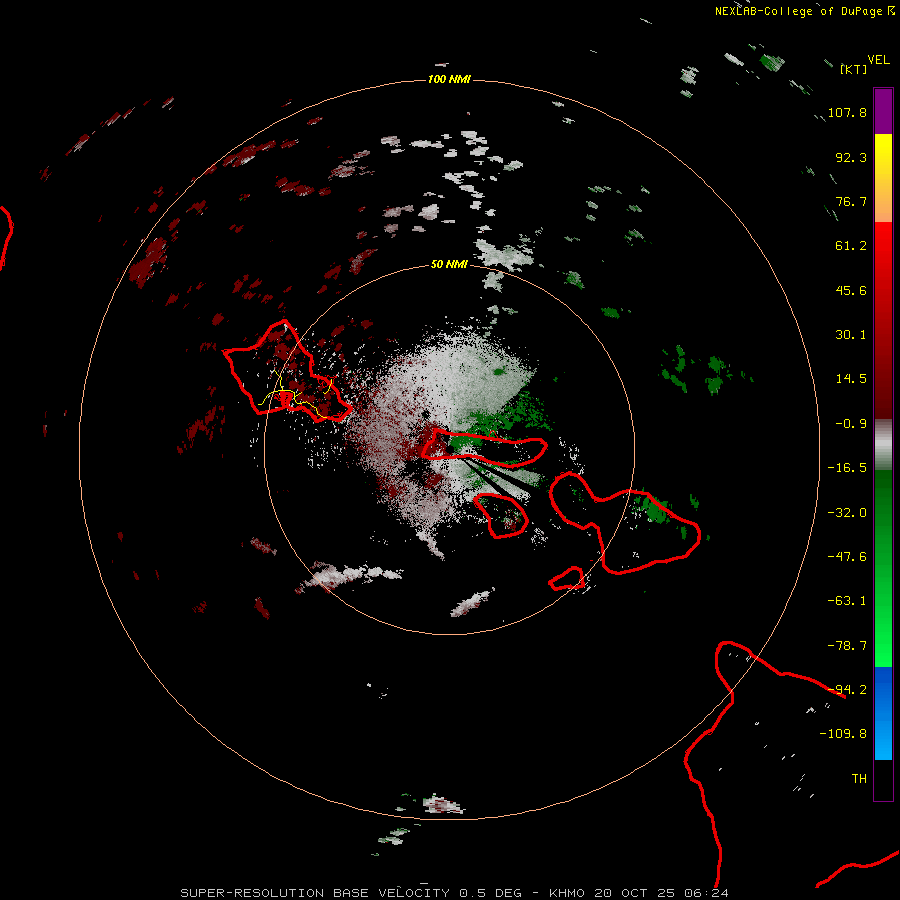Screen dimensions: 900x900
Task: Click the [KT] units label
Action: [x=854, y=69]
